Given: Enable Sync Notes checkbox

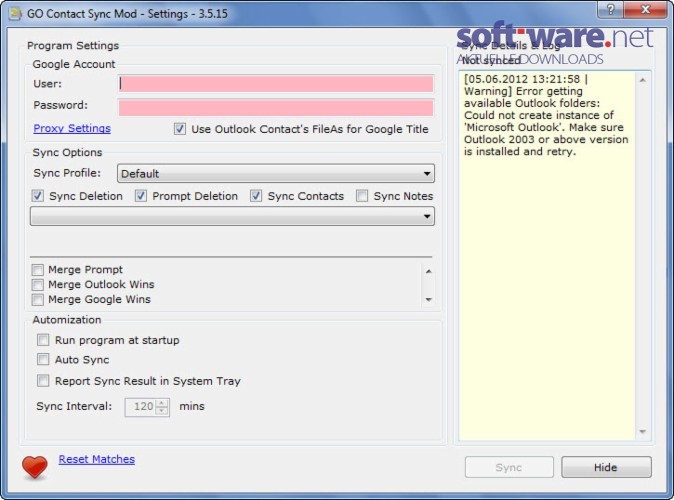Looking at the screenshot, I should tap(362, 196).
